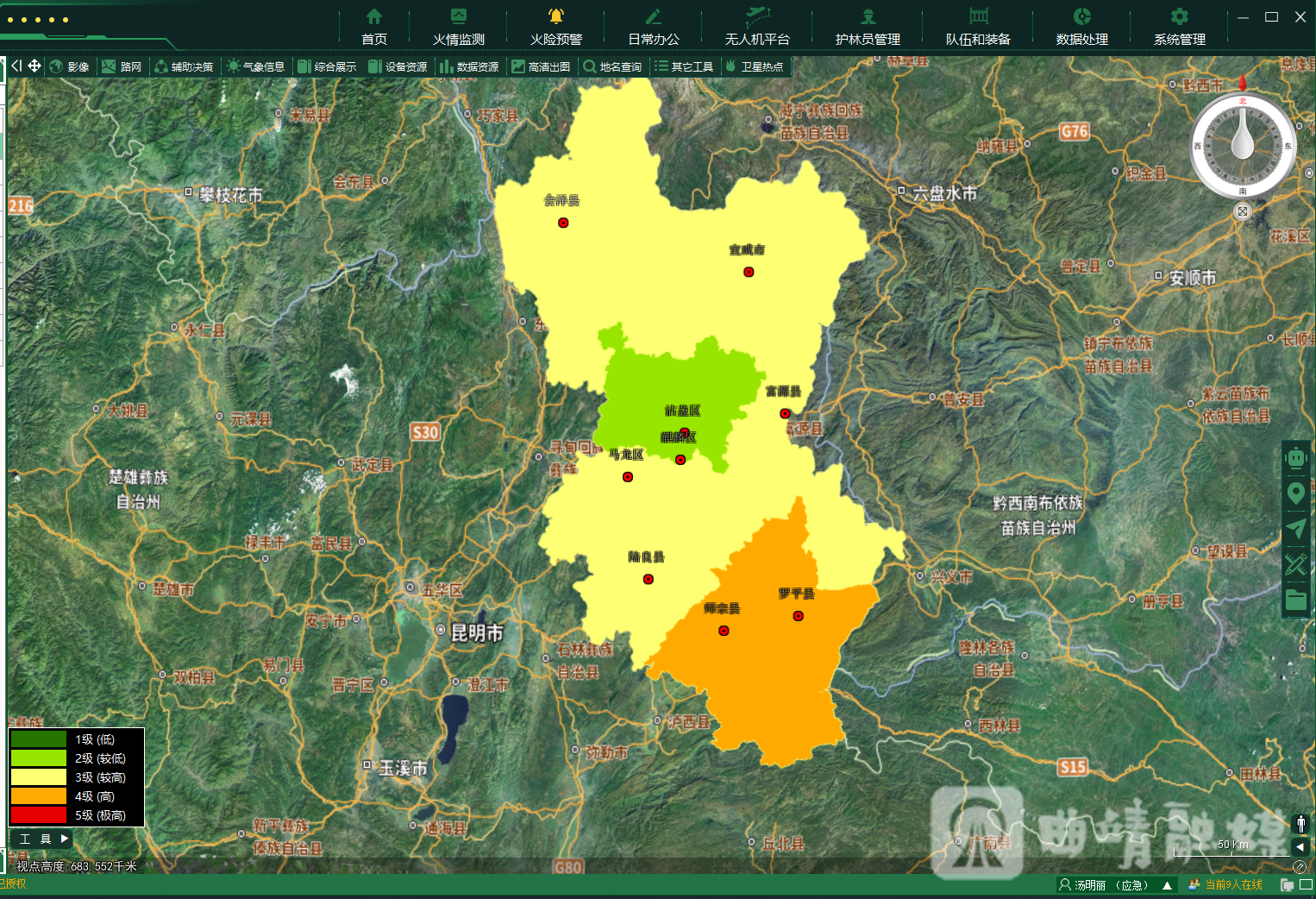Click the pan/move crosshair icon in toolbar

point(34,66)
